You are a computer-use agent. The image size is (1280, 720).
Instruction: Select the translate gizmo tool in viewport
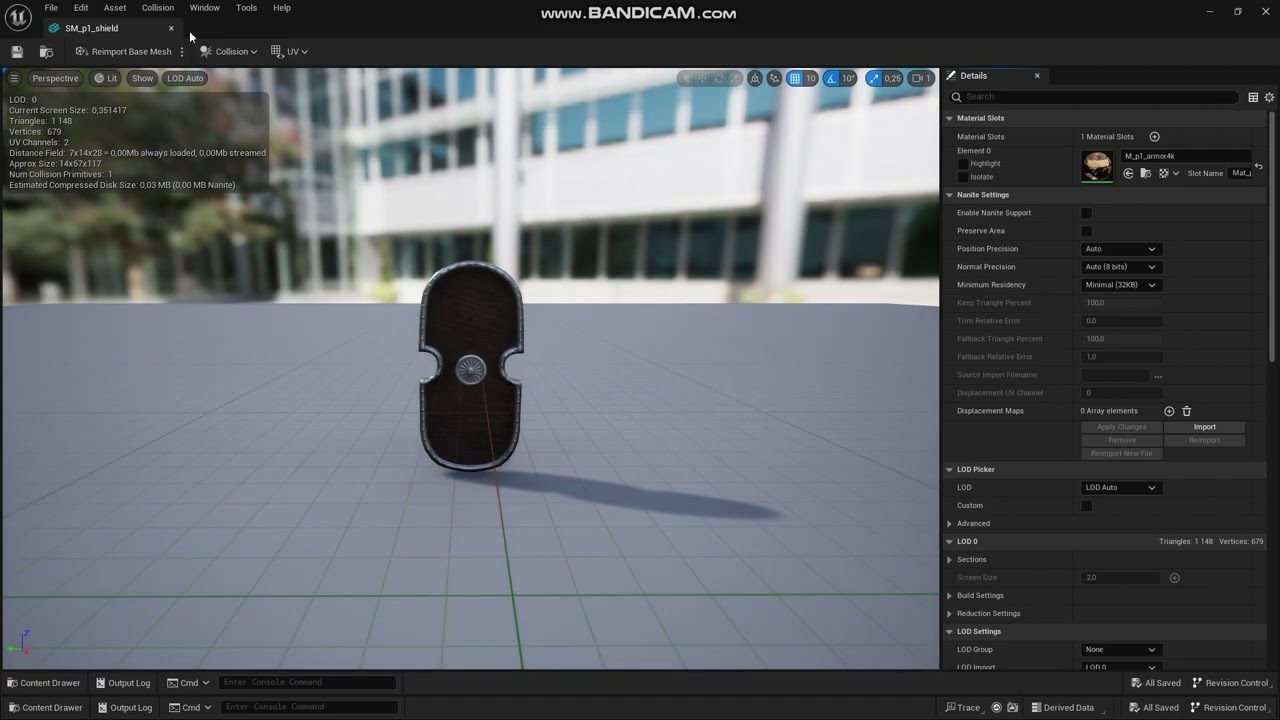(702, 78)
